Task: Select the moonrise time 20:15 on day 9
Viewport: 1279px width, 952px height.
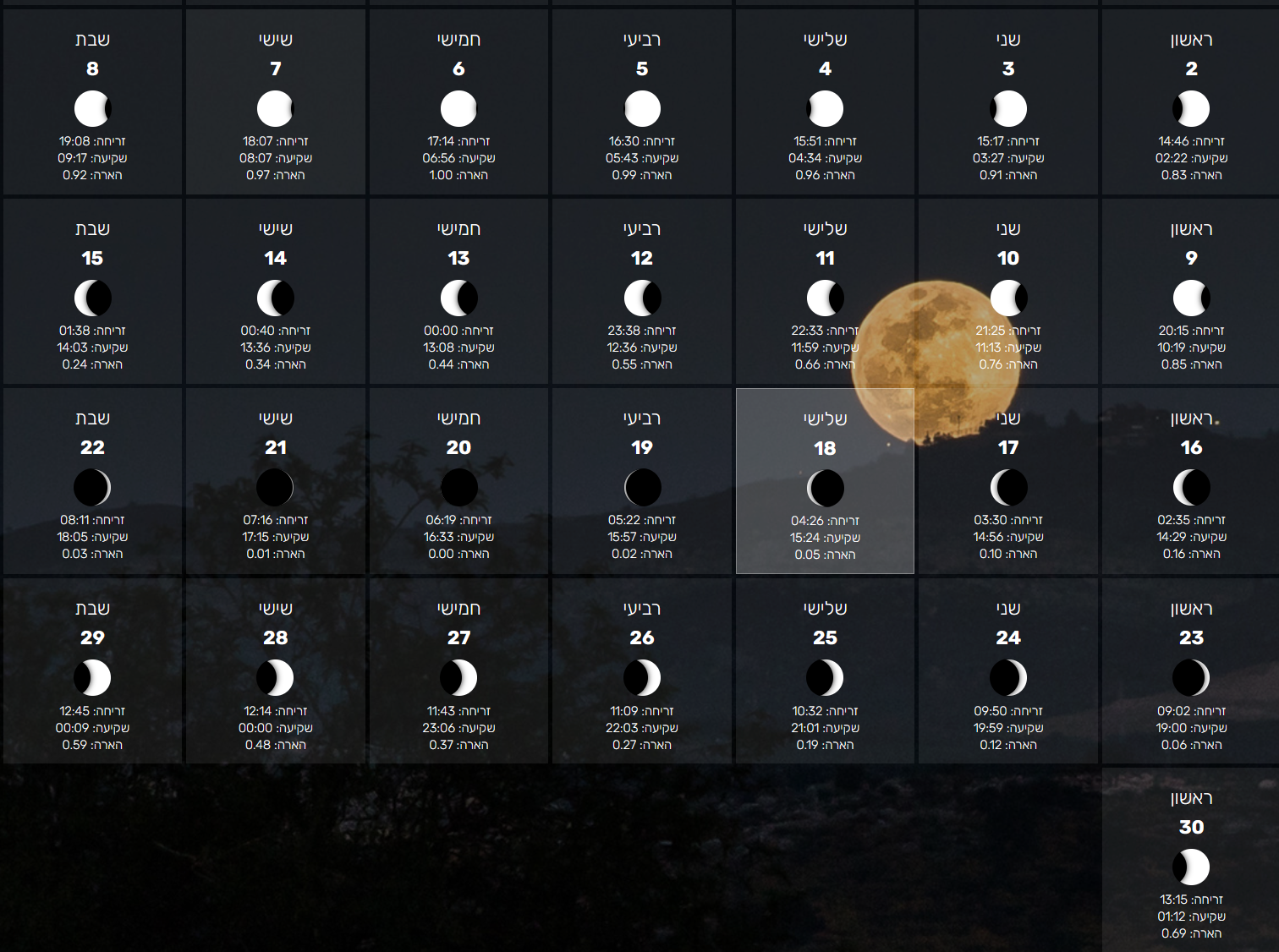Action: [x=1174, y=331]
